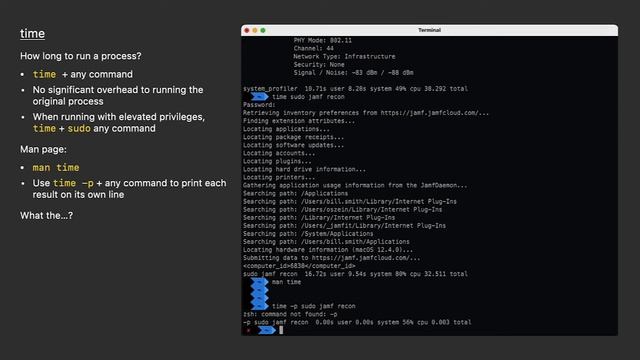Click the underlined 'time' slide heading

[32, 33]
